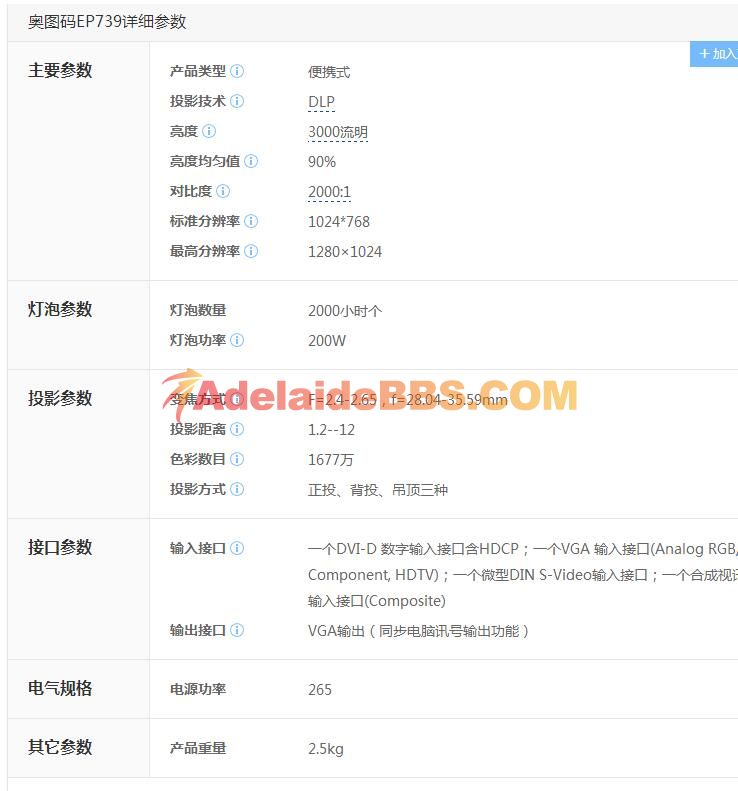Click the help icon next to 最高分辨率
The width and height of the screenshot is (738, 791).
(251, 252)
